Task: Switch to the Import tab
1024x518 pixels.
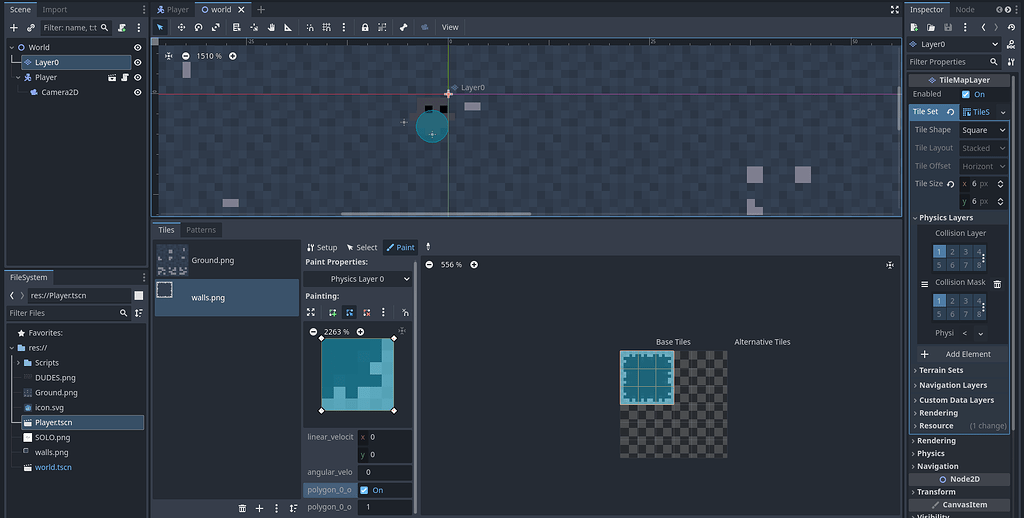Action: click(x=55, y=10)
